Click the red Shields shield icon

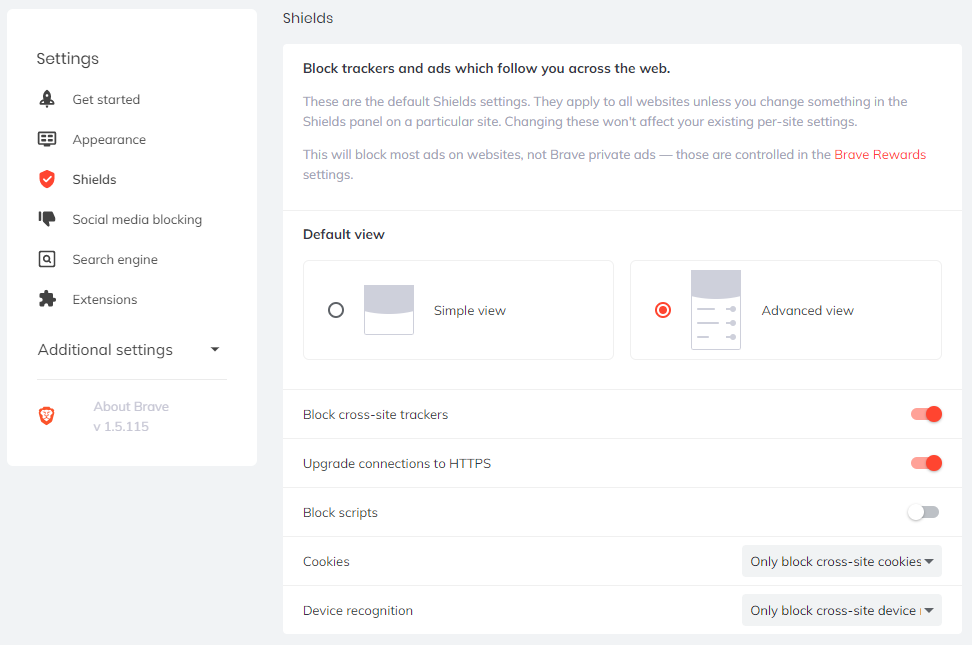pos(47,179)
